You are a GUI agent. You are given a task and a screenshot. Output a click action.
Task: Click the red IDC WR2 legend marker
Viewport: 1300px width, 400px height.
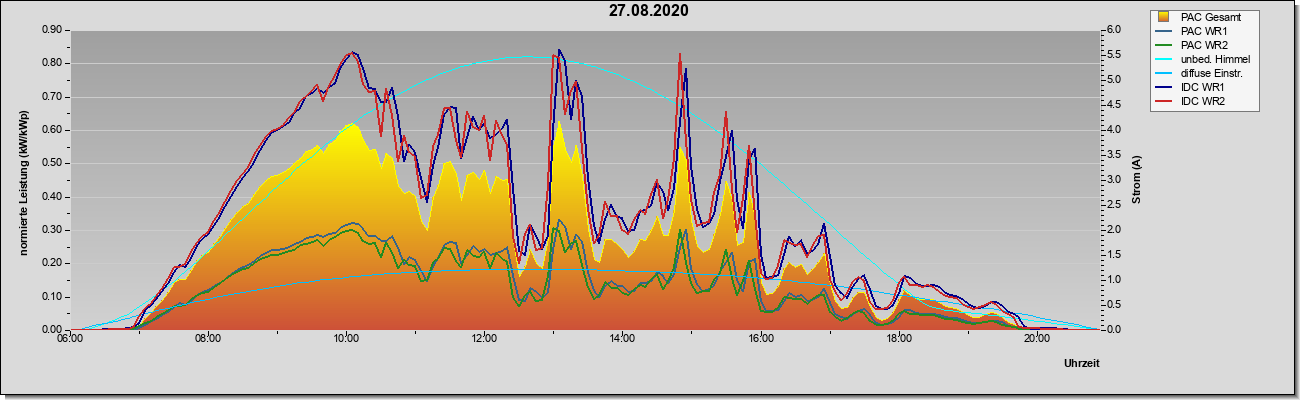1164,101
